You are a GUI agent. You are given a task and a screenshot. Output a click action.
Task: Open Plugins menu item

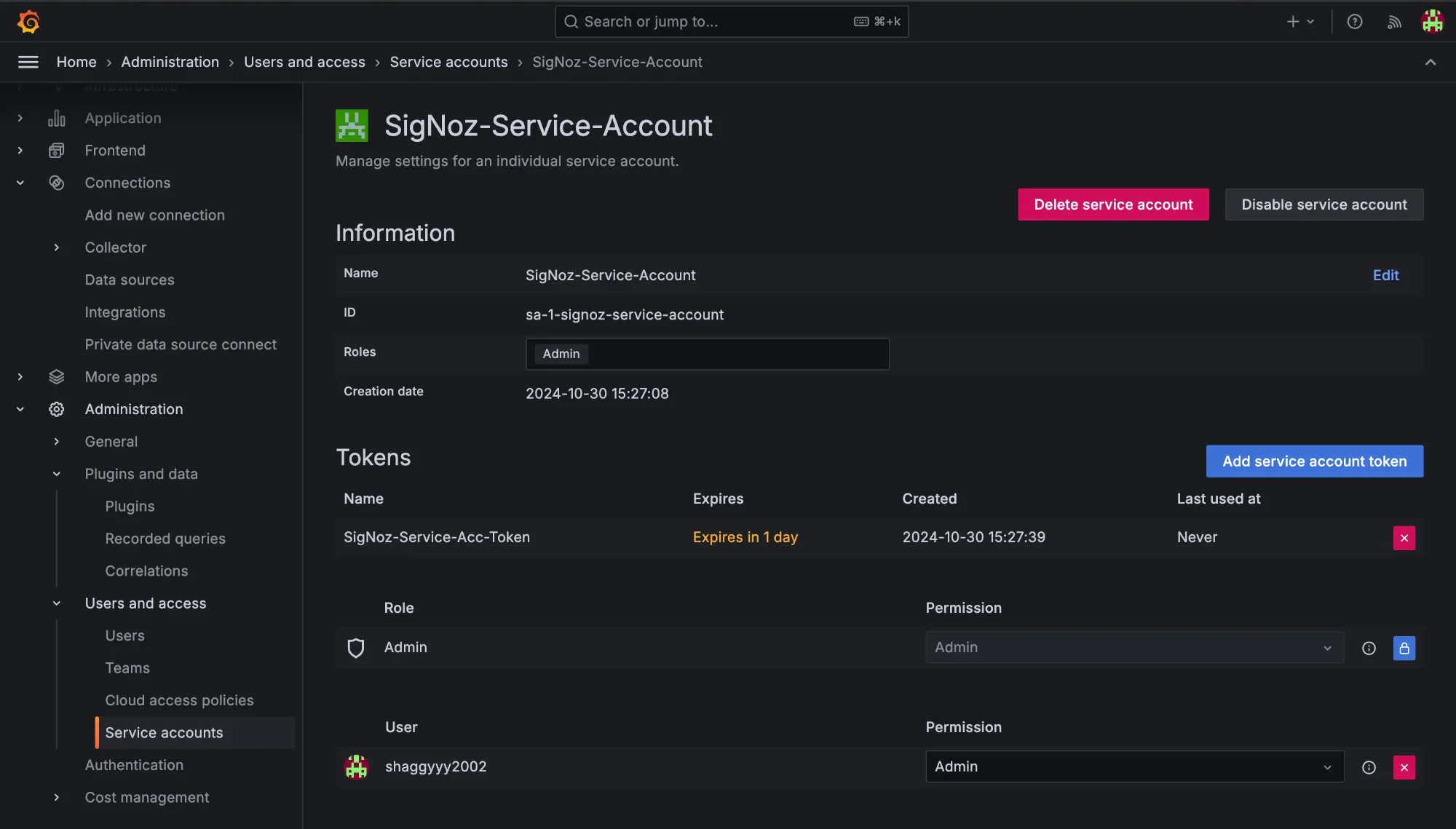130,507
